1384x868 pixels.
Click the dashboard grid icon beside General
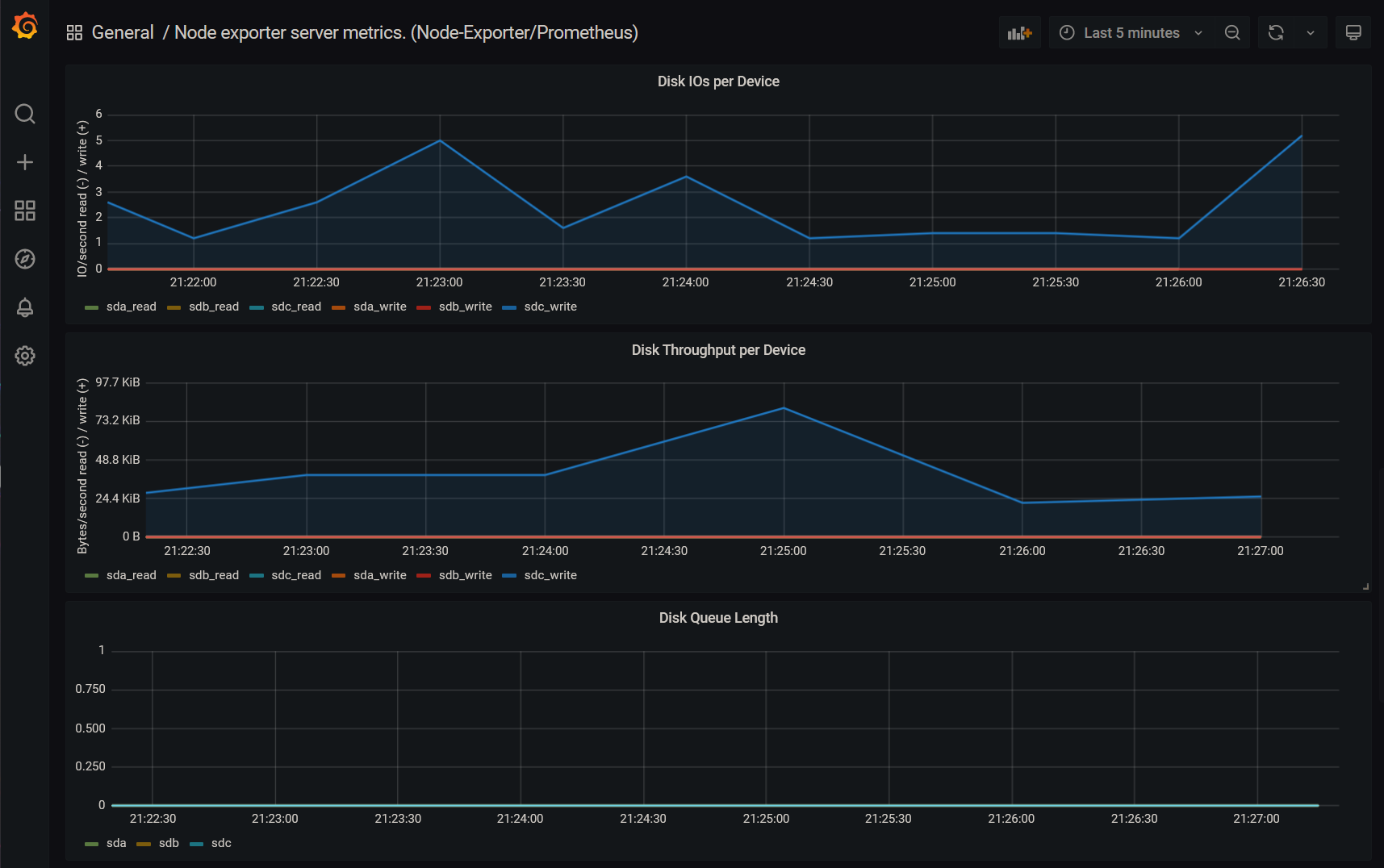click(74, 32)
